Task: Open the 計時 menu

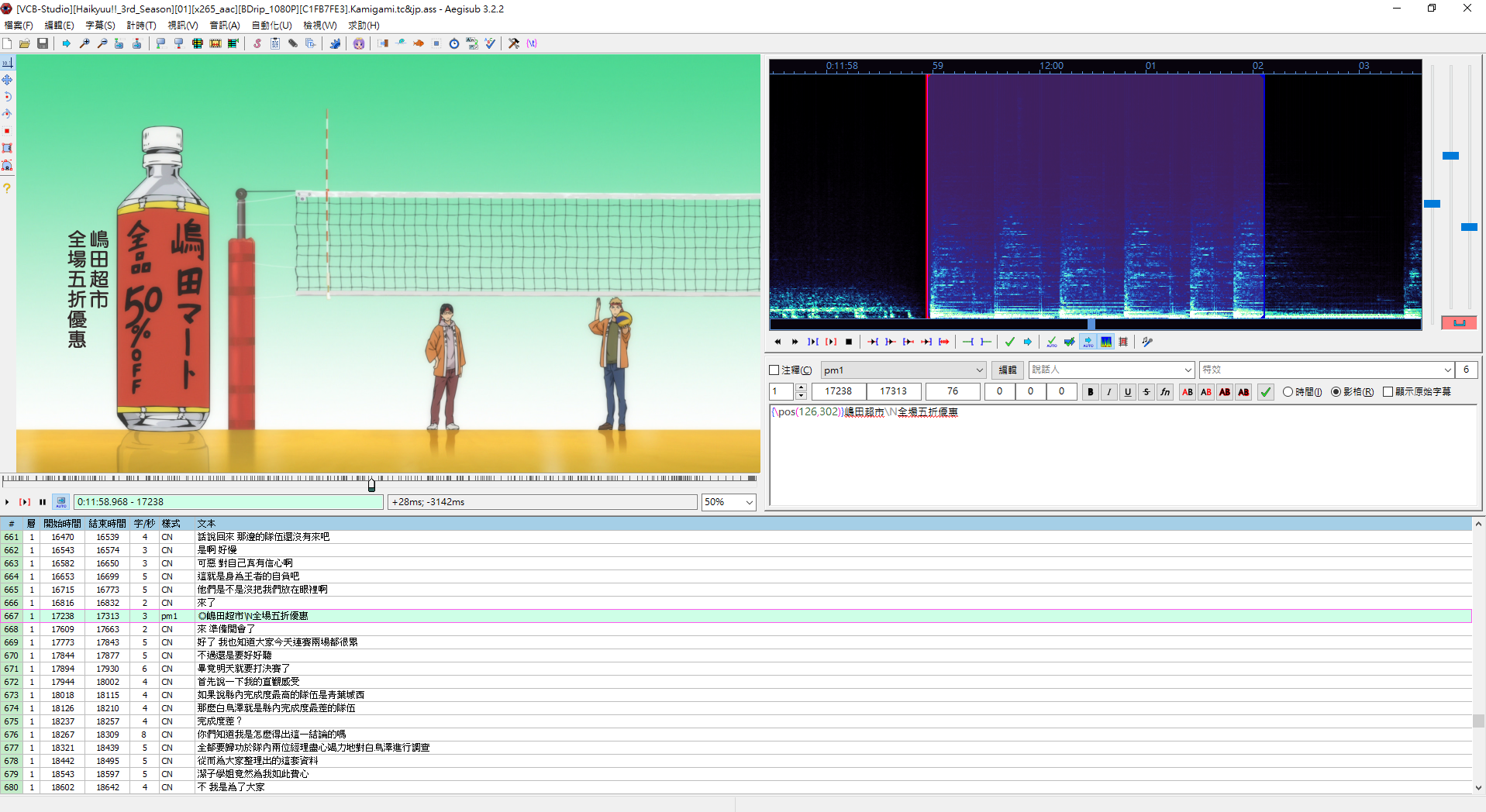Action: tap(141, 26)
